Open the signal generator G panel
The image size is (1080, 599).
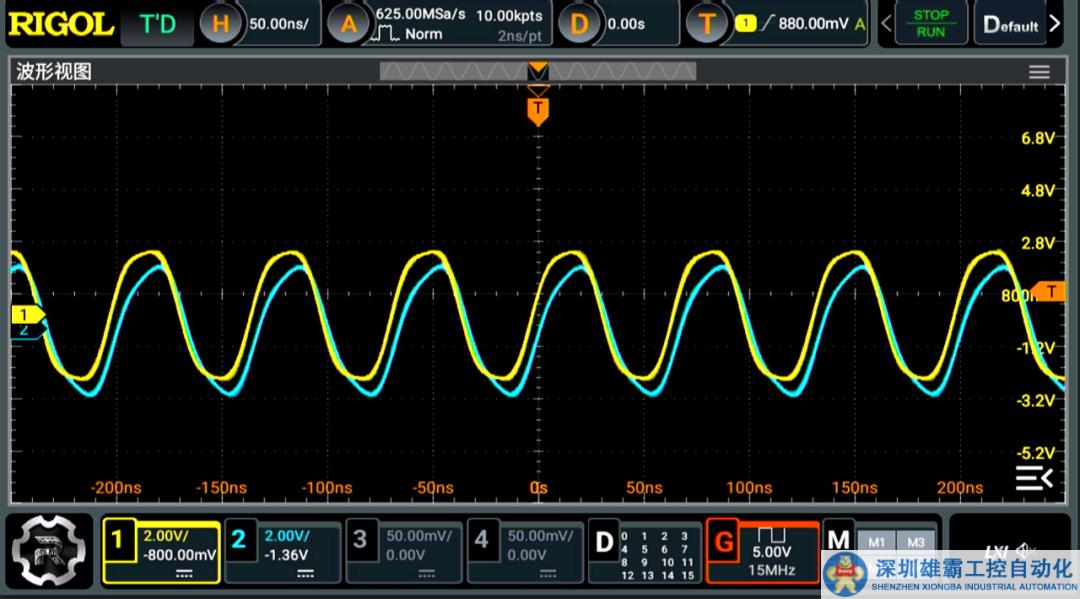[x=760, y=550]
